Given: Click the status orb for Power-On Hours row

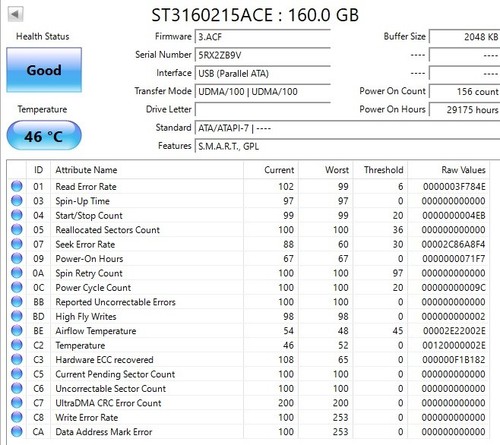Looking at the screenshot, I should pyautogui.click(x=17, y=258).
